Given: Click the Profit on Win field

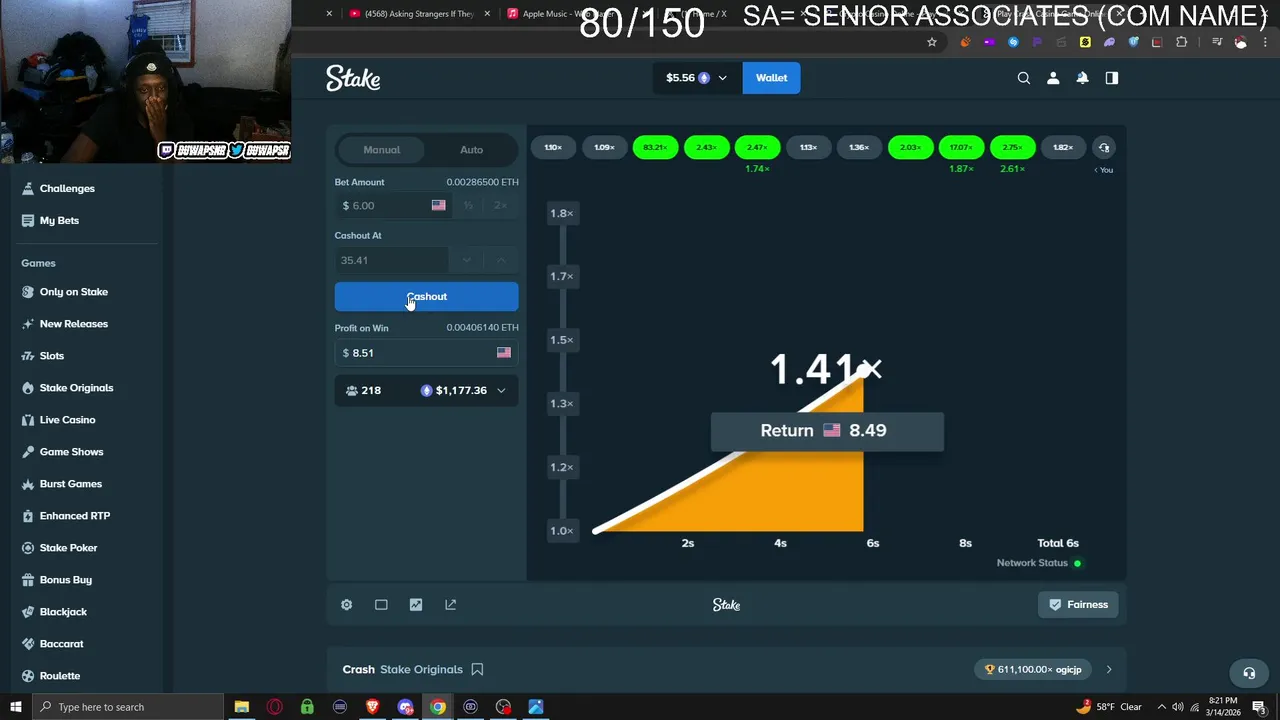Looking at the screenshot, I should 426,353.
